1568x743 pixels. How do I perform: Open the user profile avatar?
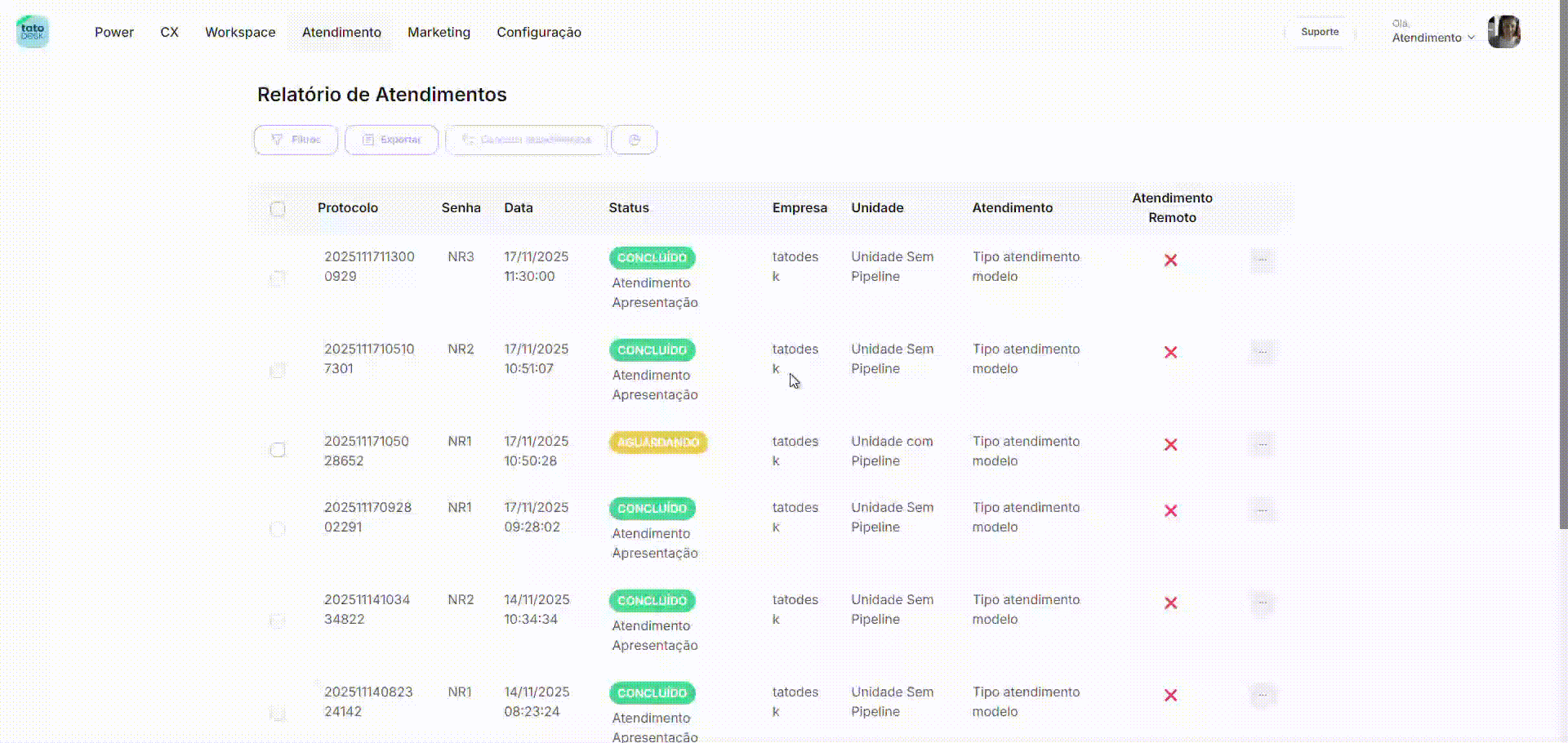coord(1503,32)
